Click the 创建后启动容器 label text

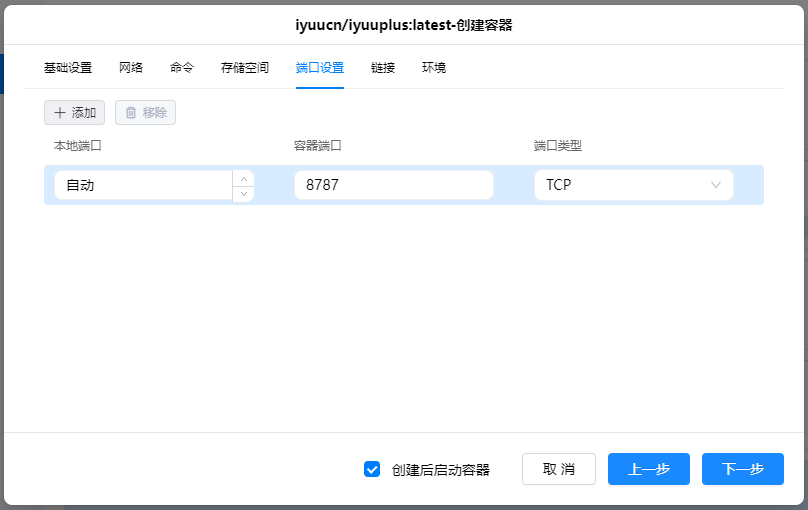[x=441, y=469]
